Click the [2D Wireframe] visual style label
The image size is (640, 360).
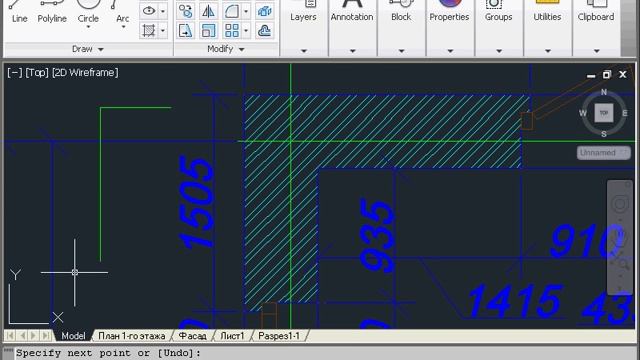point(85,73)
